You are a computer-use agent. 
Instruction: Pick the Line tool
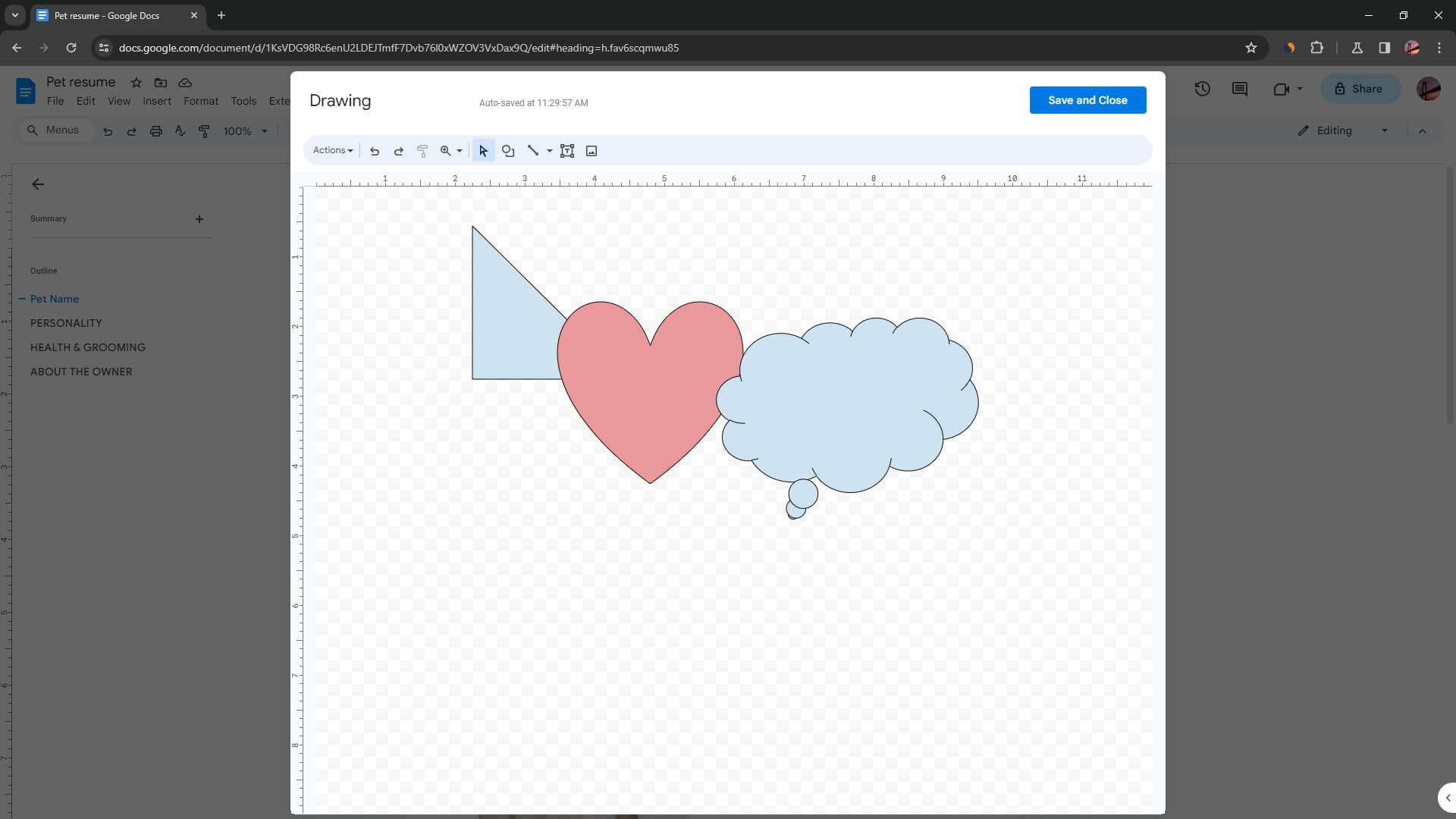point(532,151)
